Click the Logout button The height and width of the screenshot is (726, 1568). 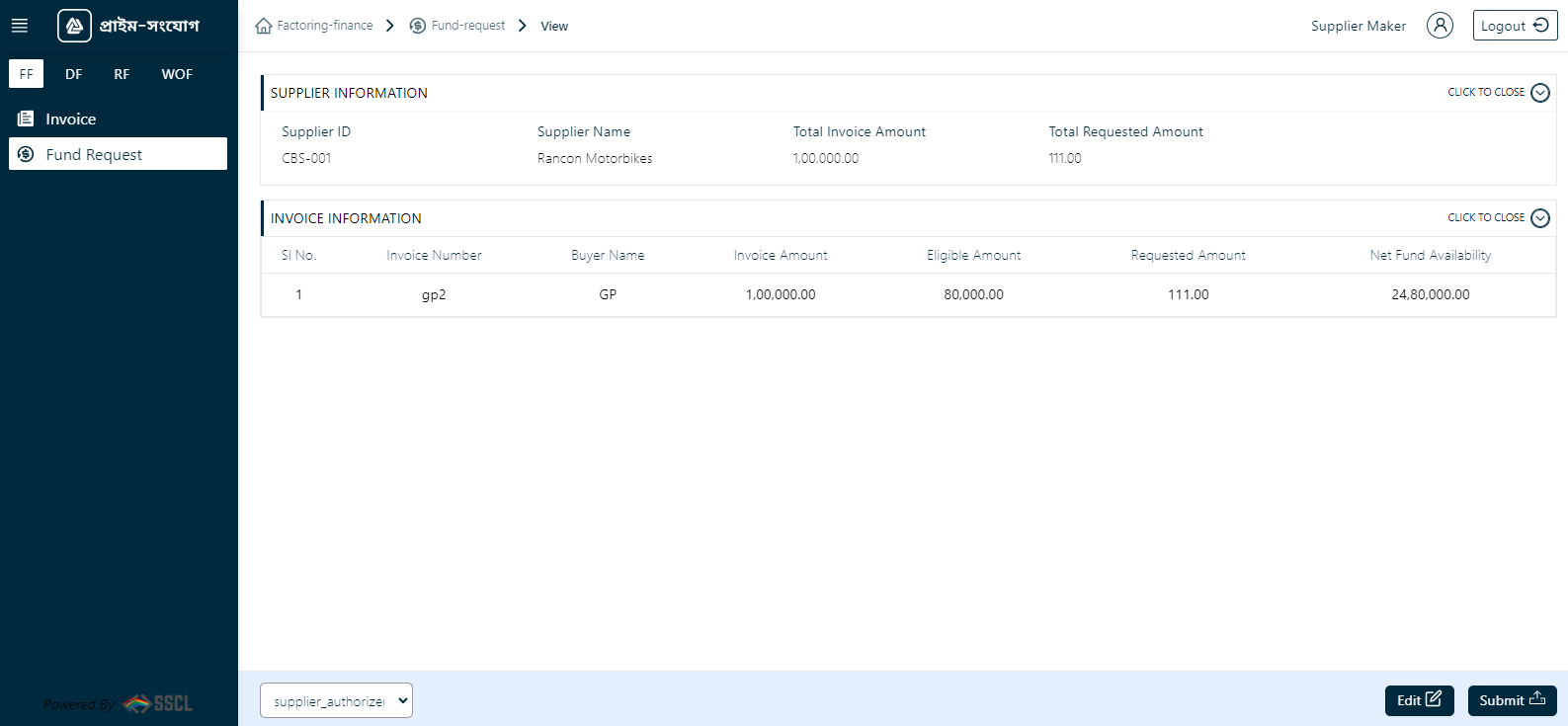(1515, 26)
